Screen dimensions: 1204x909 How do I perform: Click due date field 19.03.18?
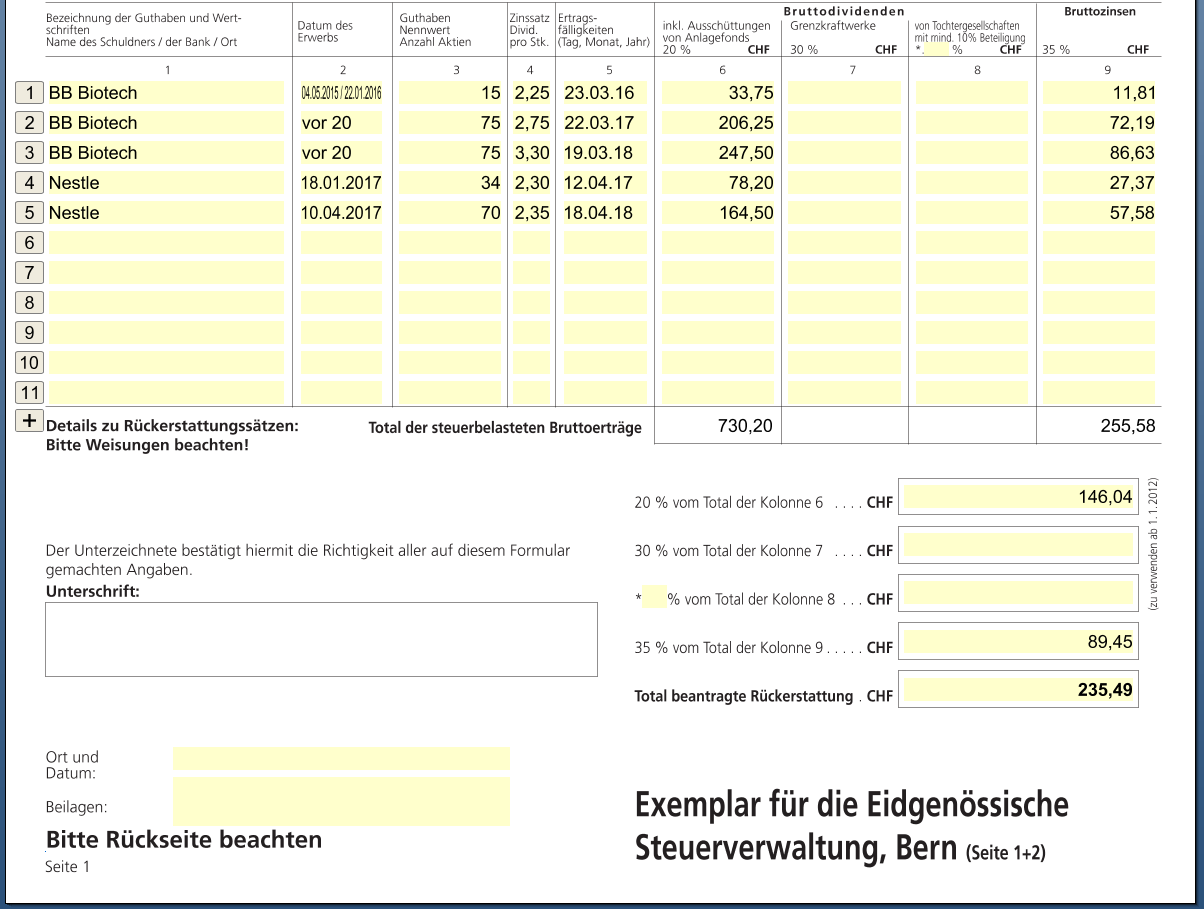605,153
